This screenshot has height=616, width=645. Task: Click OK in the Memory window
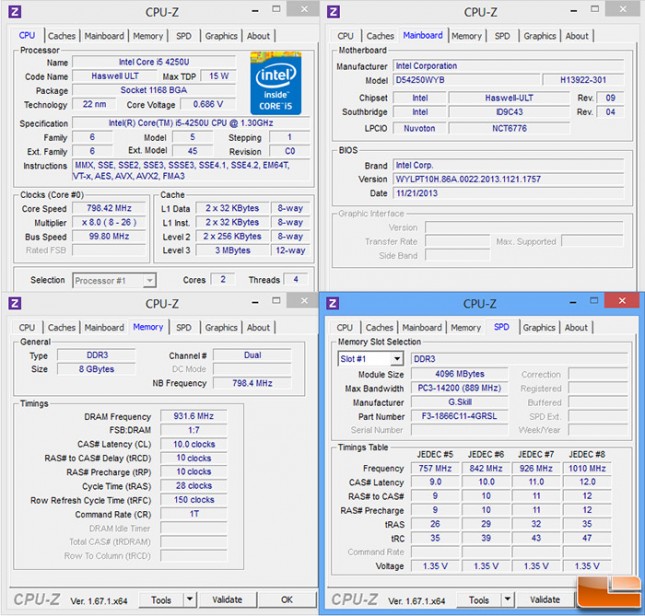click(287, 600)
